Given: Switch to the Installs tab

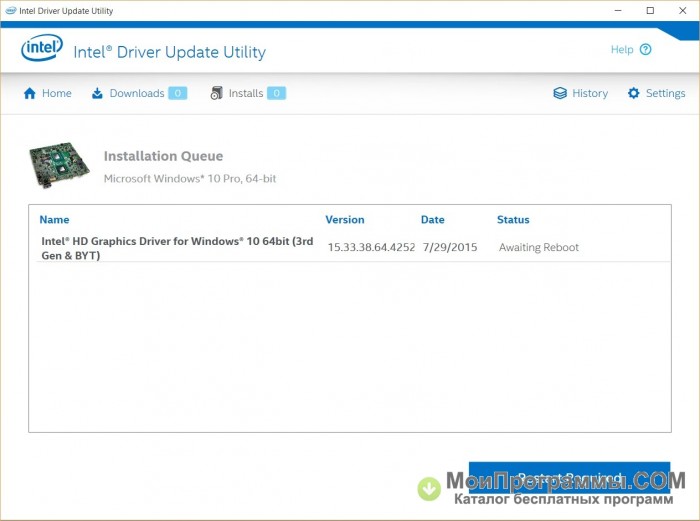Looking at the screenshot, I should [248, 93].
